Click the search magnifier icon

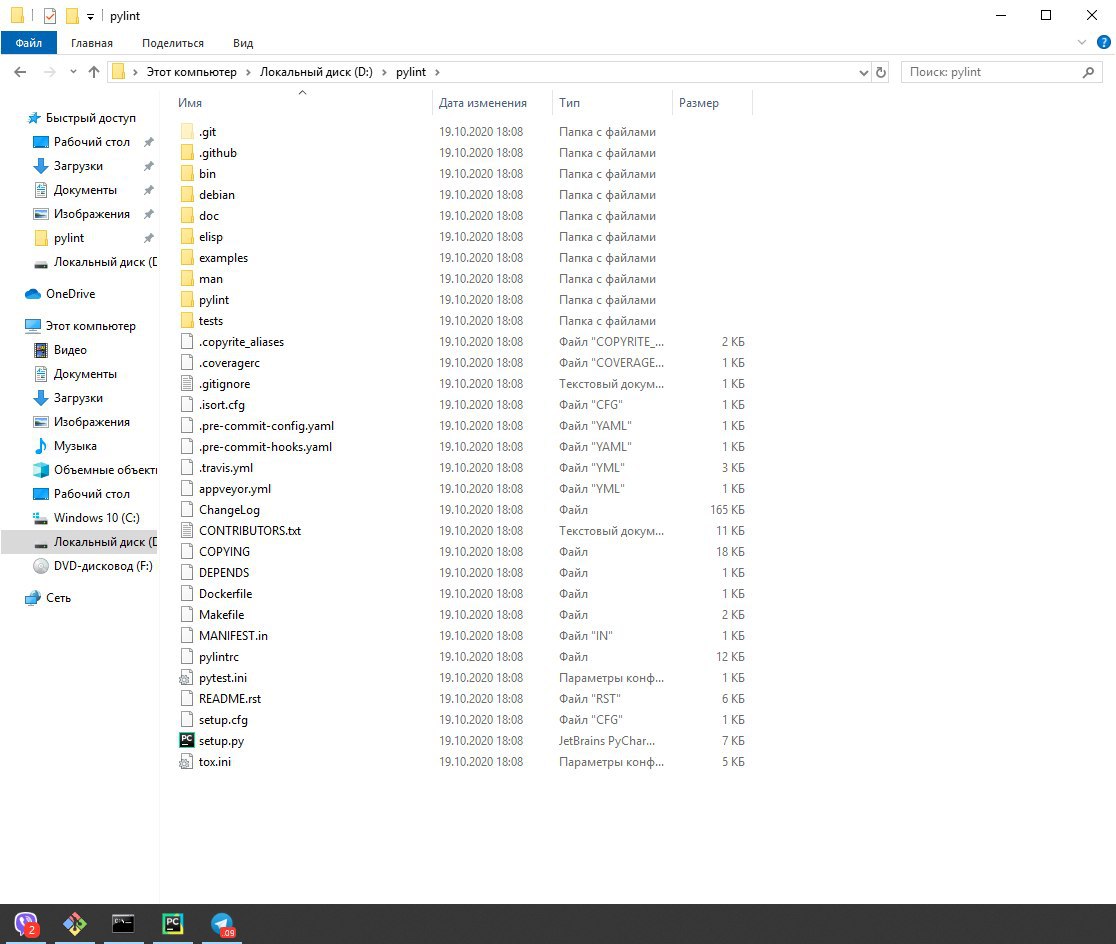(1088, 72)
